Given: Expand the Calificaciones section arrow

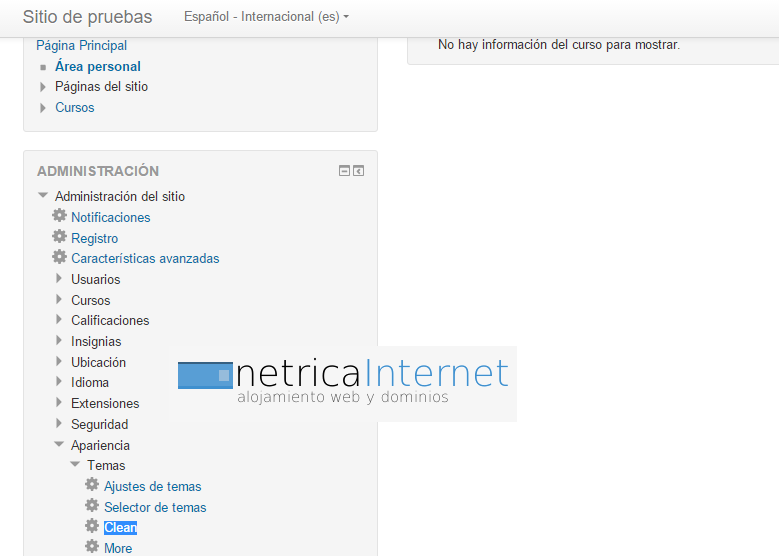Looking at the screenshot, I should coord(59,321).
